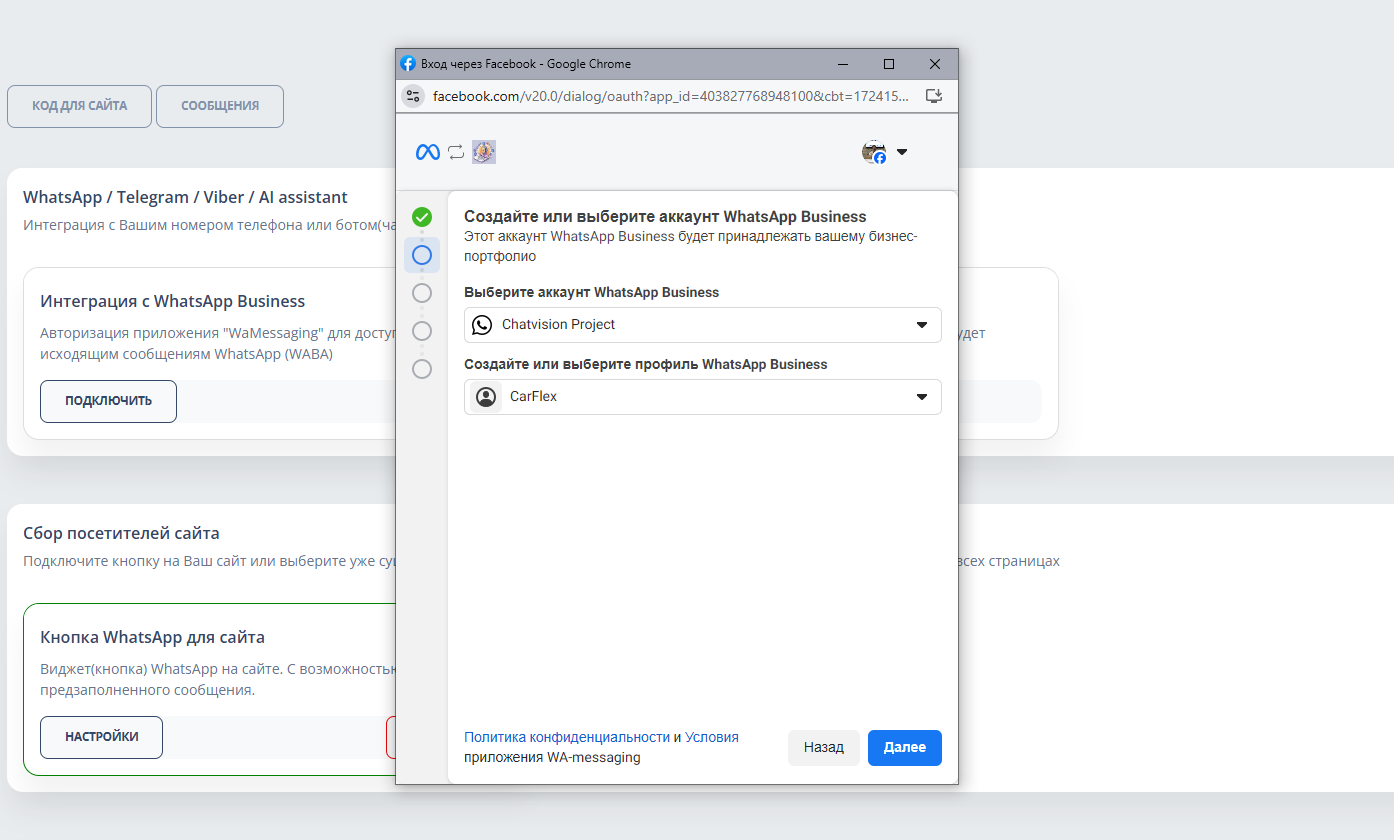
Task: Click the profile icon beside CarFlex
Action: click(x=486, y=397)
